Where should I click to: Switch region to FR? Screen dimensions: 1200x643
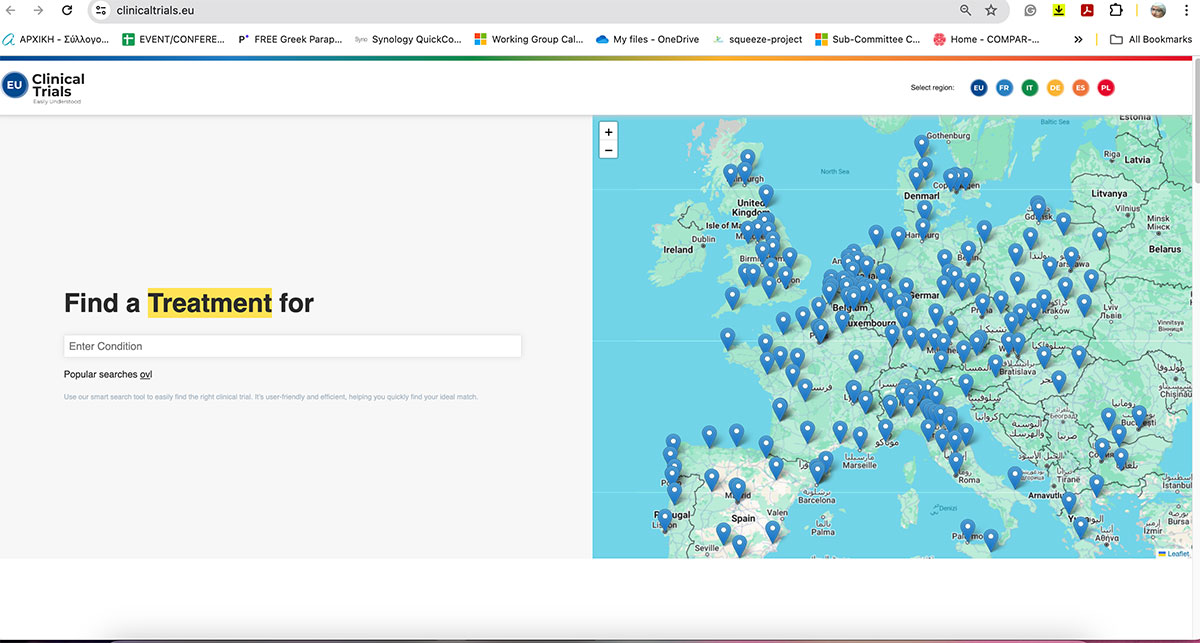tap(1004, 88)
